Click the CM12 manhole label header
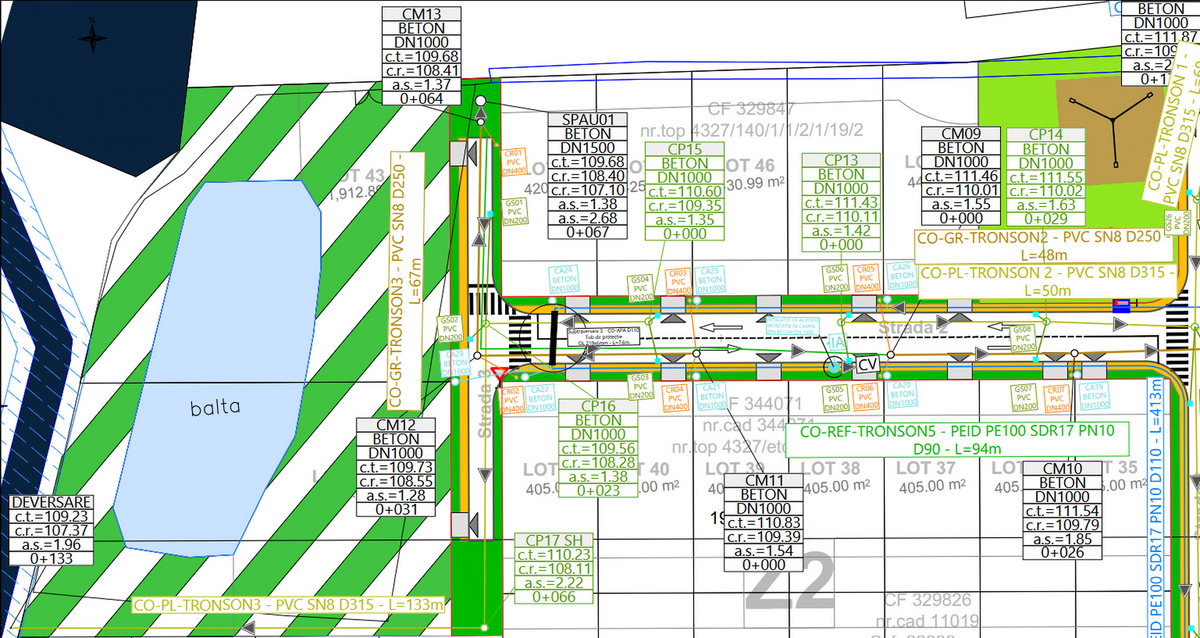Image resolution: width=1200 pixels, height=638 pixels. click(396, 425)
